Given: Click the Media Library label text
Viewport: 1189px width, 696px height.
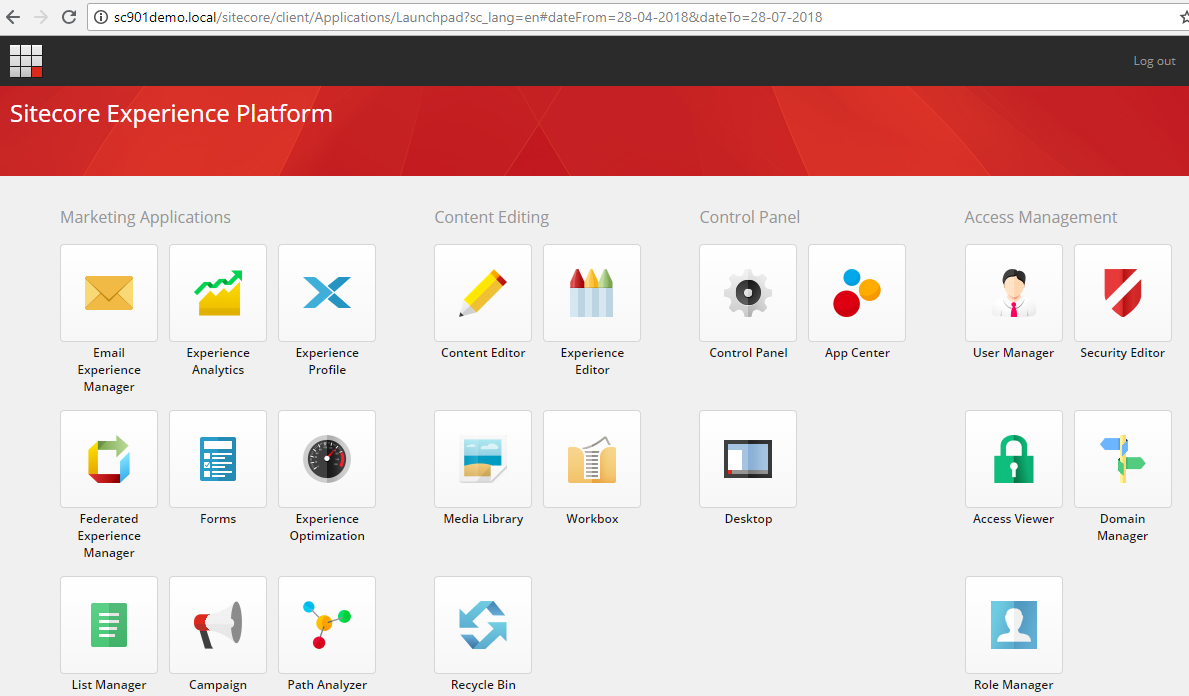Looking at the screenshot, I should (483, 519).
